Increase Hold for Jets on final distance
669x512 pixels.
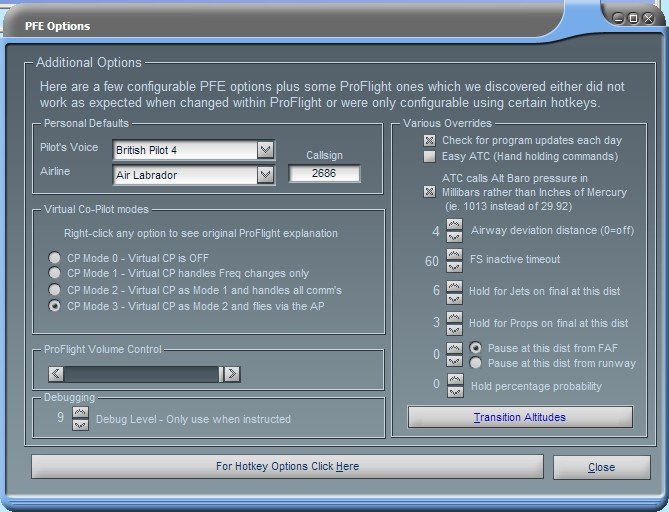coord(454,286)
